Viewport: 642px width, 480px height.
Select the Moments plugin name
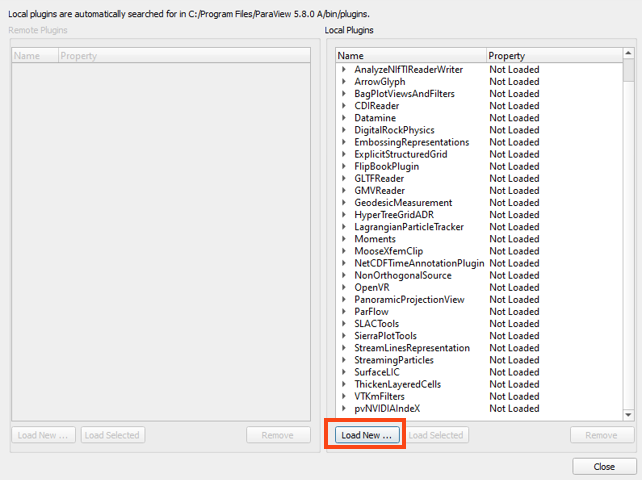(x=375, y=239)
